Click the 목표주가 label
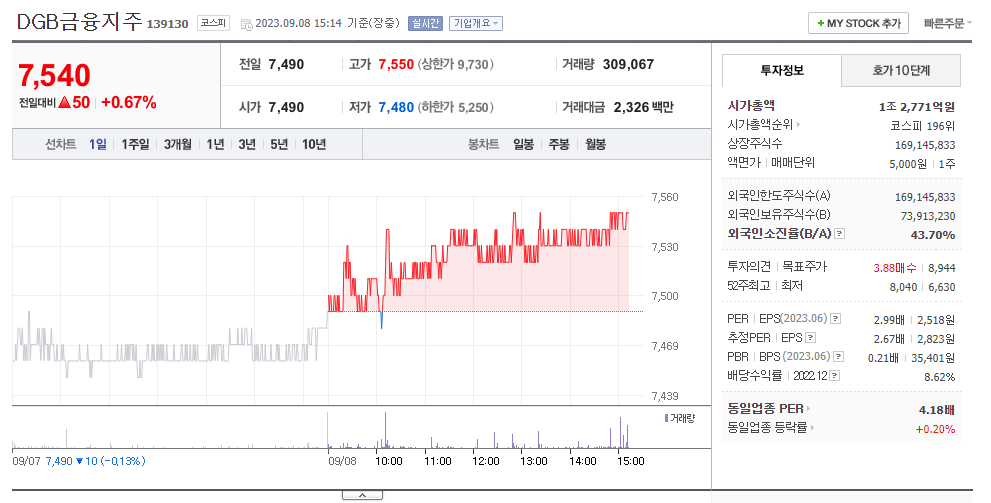991x503 pixels. point(805,267)
